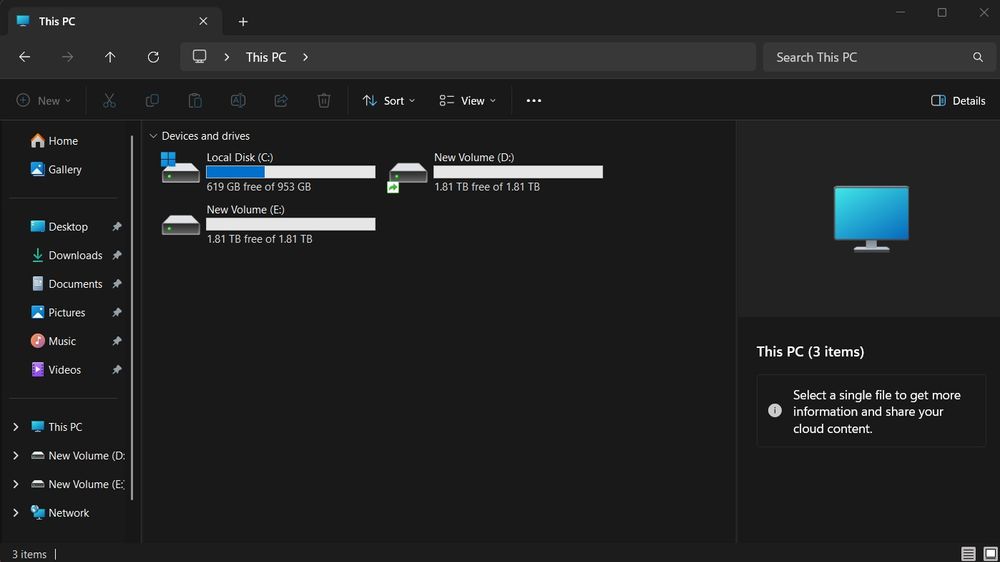This screenshot has width=1000, height=562.
Task: Switch to large thumbnails view in status bar
Action: click(990, 554)
